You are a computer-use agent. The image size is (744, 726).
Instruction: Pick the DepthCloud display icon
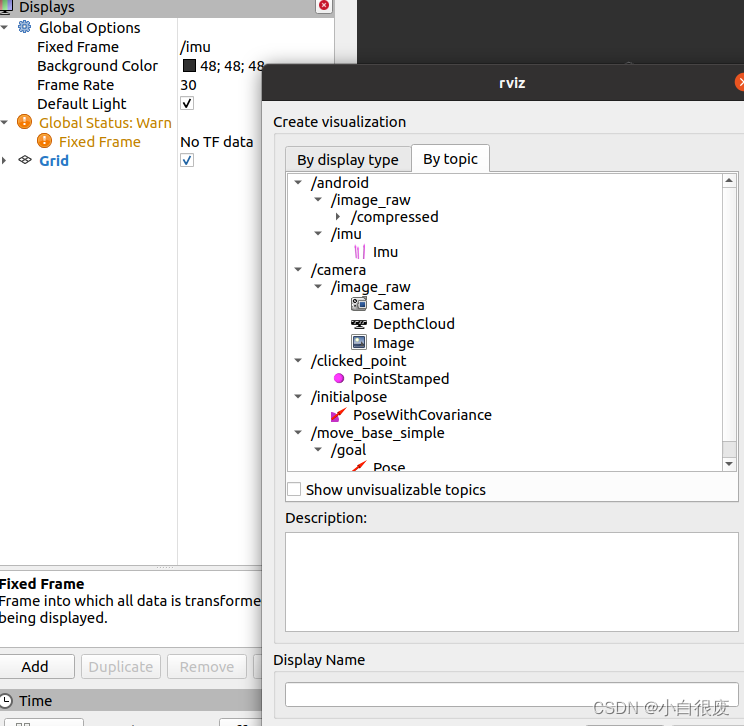coord(359,324)
